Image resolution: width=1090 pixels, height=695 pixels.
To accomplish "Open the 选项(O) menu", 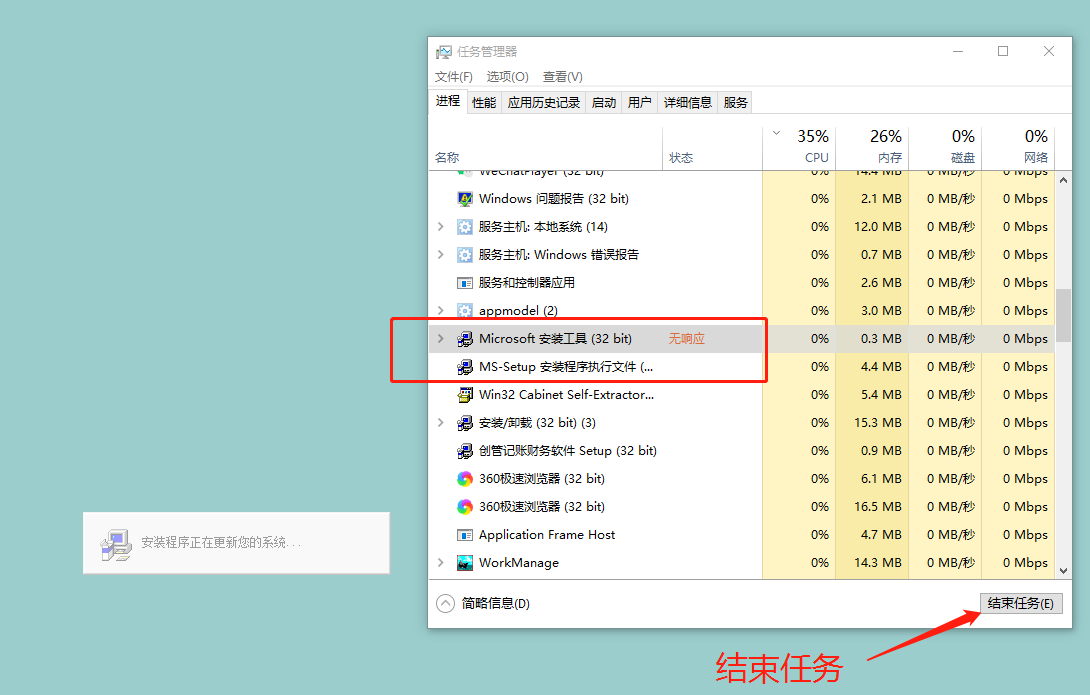I will 508,77.
